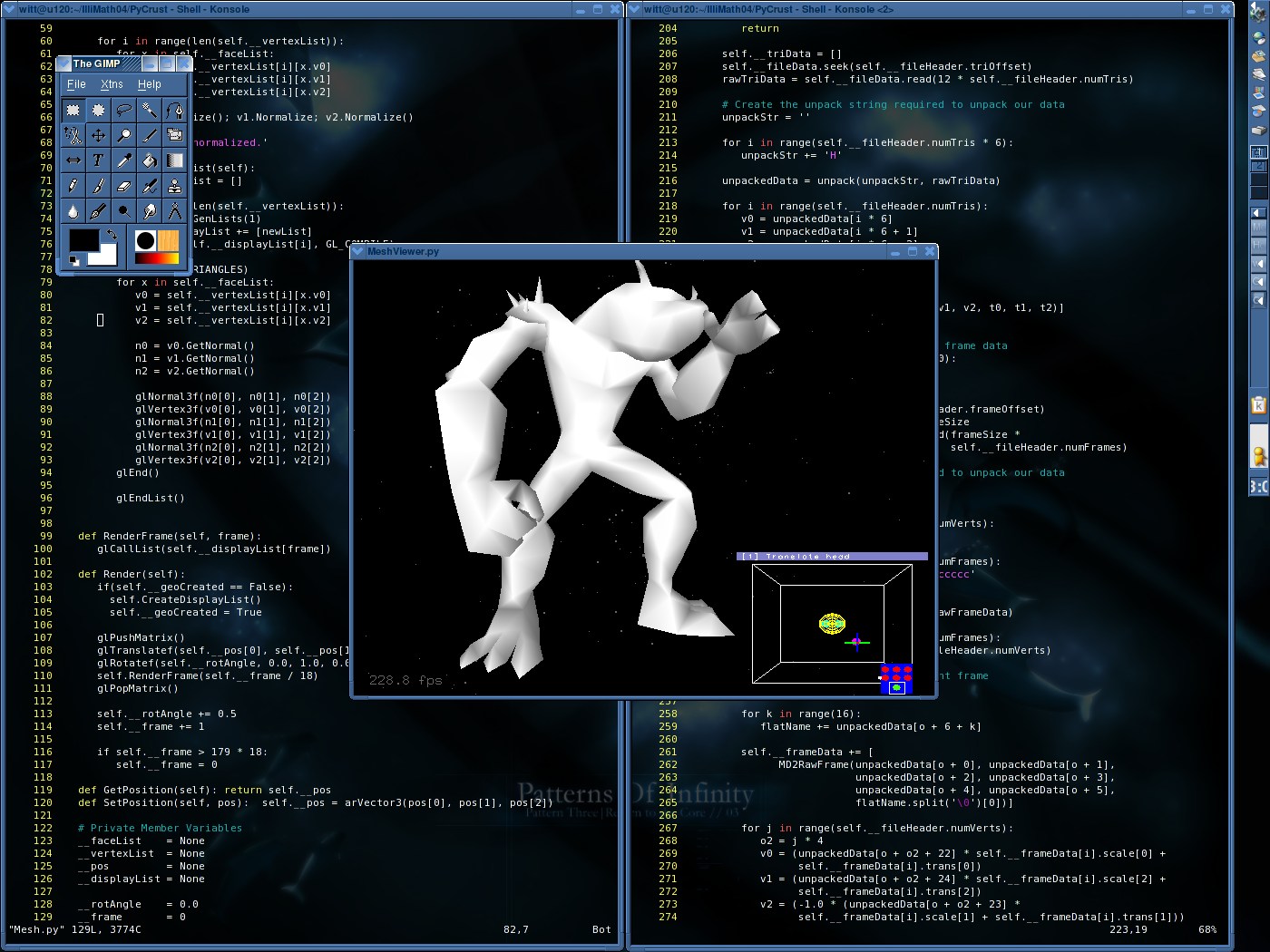1270x952 pixels.
Task: Click the black foreground color swatch
Action: pyautogui.click(x=83, y=240)
